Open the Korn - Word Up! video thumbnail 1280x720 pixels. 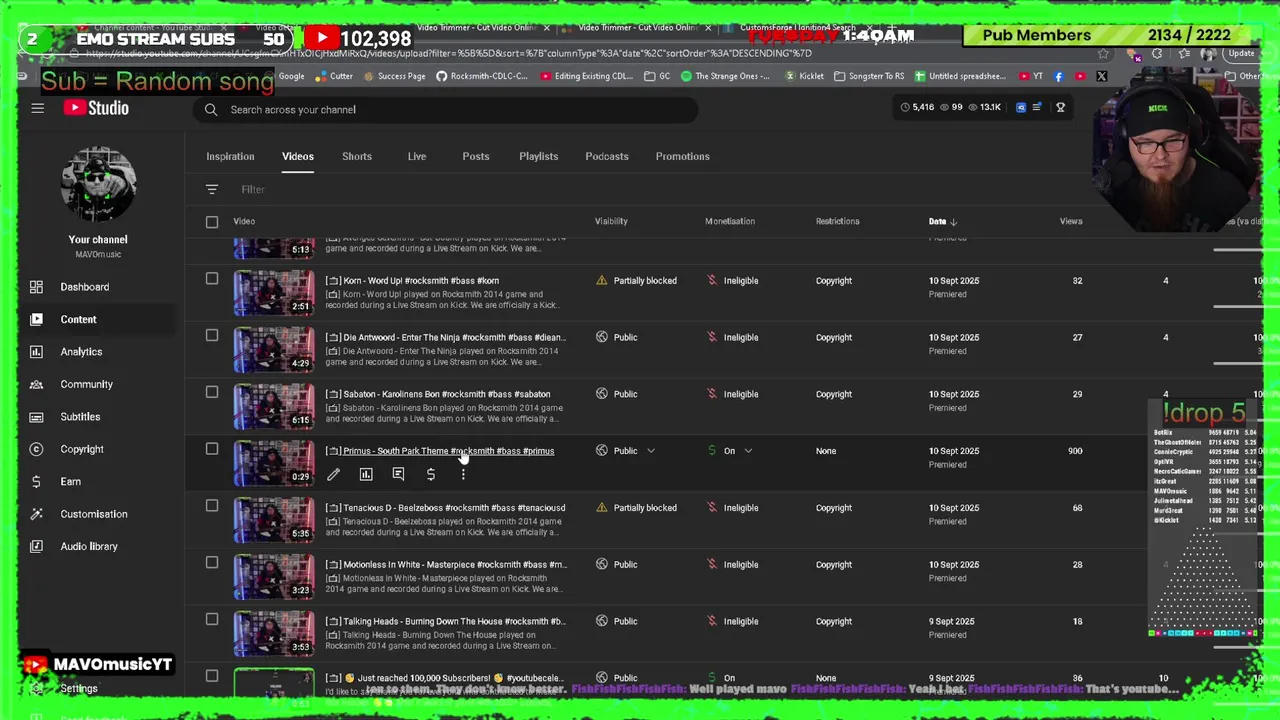pyautogui.click(x=274, y=291)
